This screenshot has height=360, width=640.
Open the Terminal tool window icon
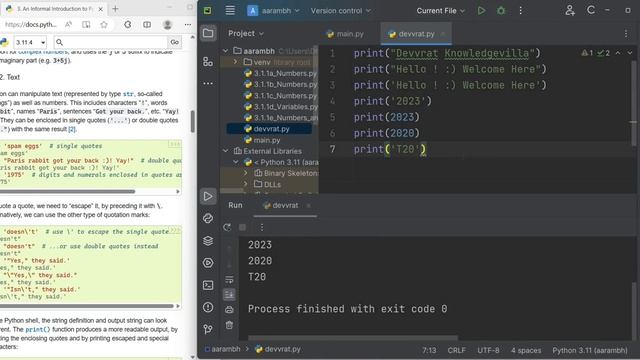(x=208, y=285)
